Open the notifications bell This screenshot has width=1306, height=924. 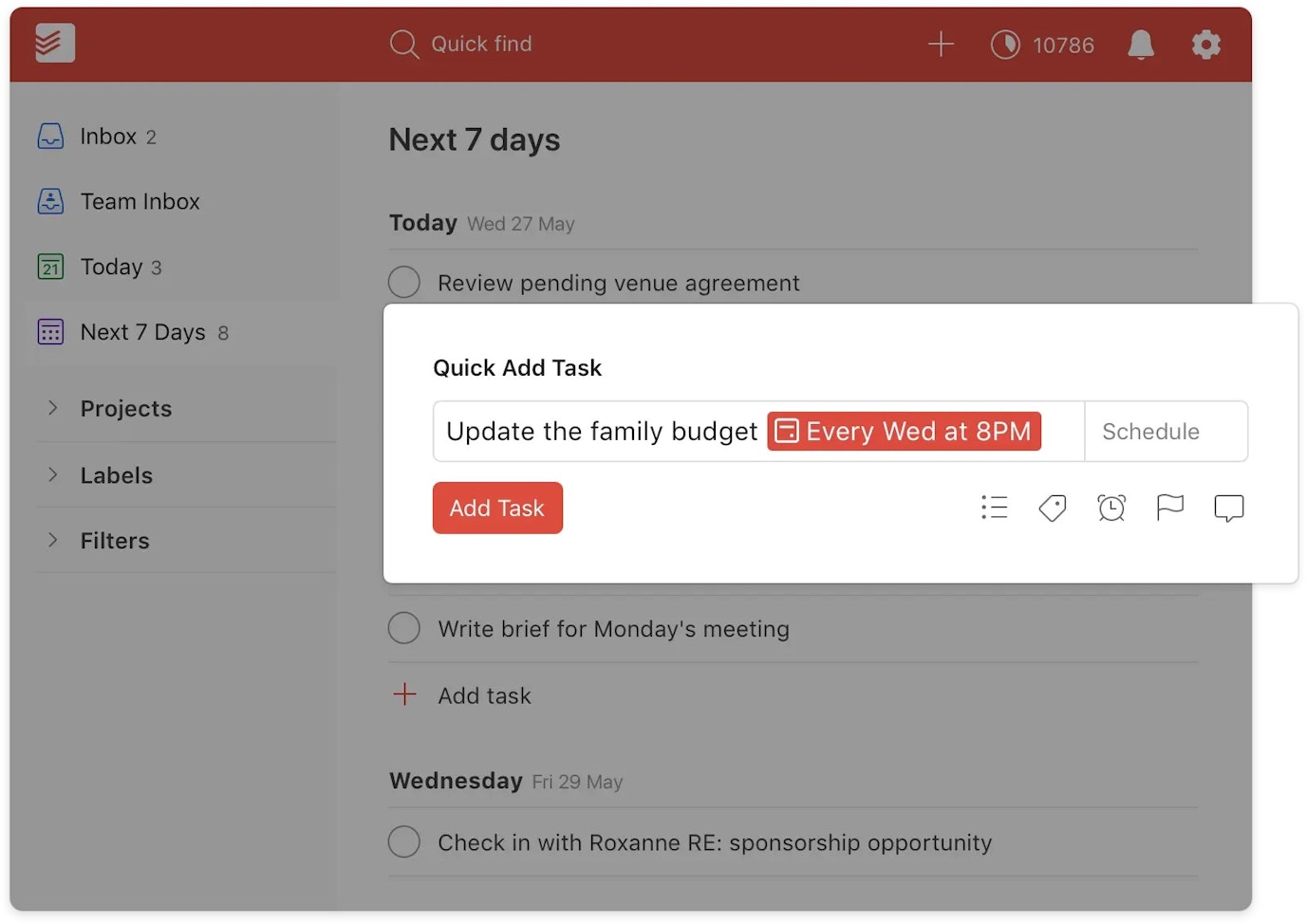pyautogui.click(x=1140, y=45)
